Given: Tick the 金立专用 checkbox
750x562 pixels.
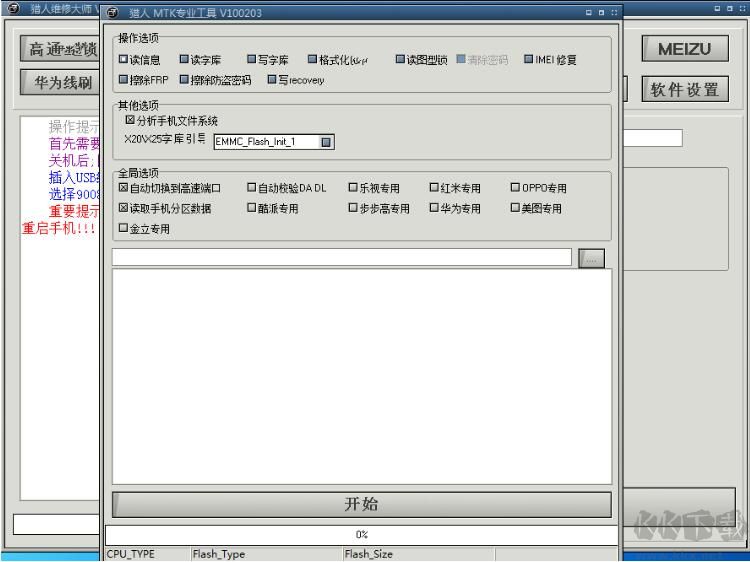Looking at the screenshot, I should (123, 228).
